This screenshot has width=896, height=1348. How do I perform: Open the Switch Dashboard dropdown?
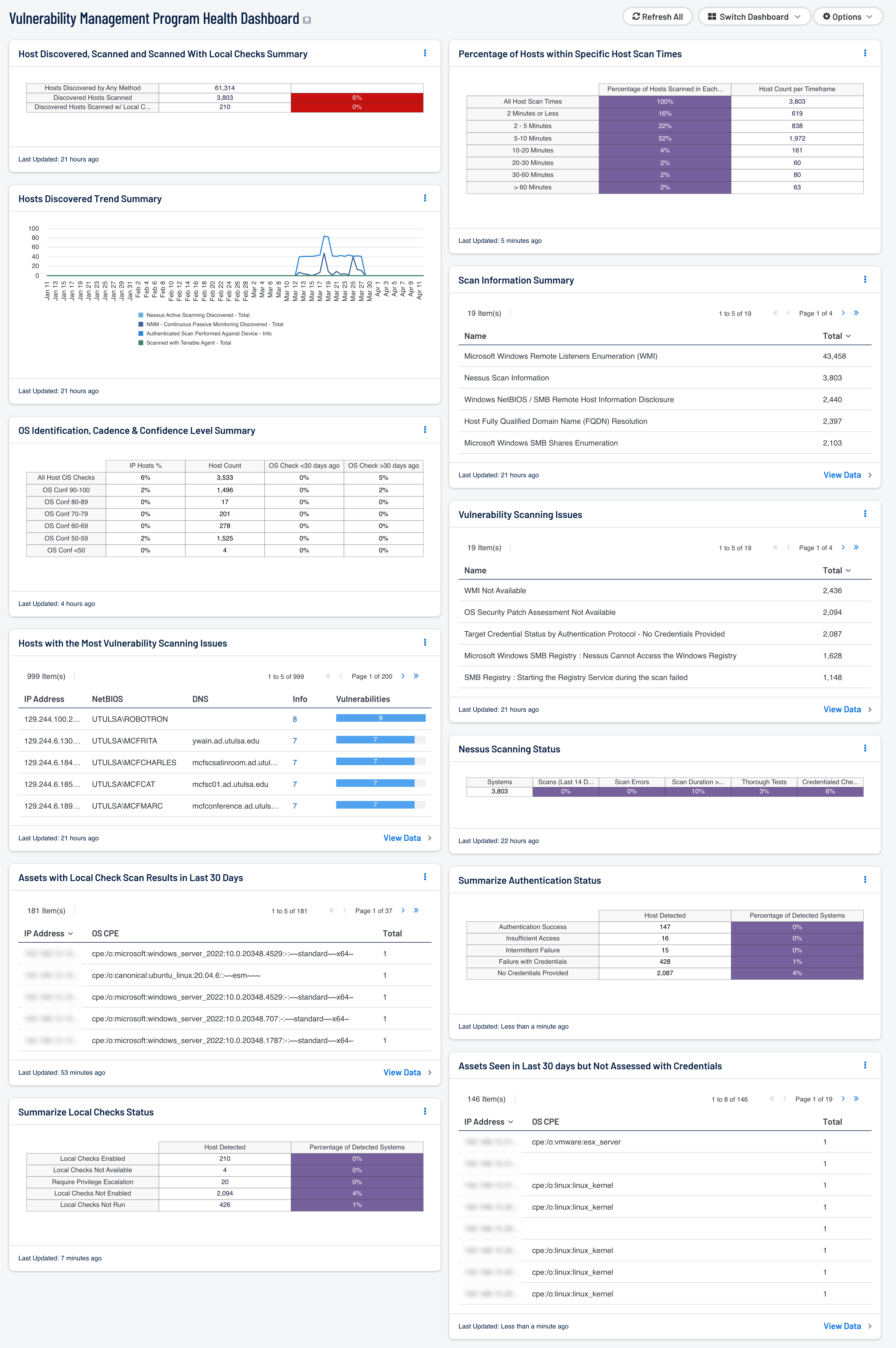(x=754, y=16)
